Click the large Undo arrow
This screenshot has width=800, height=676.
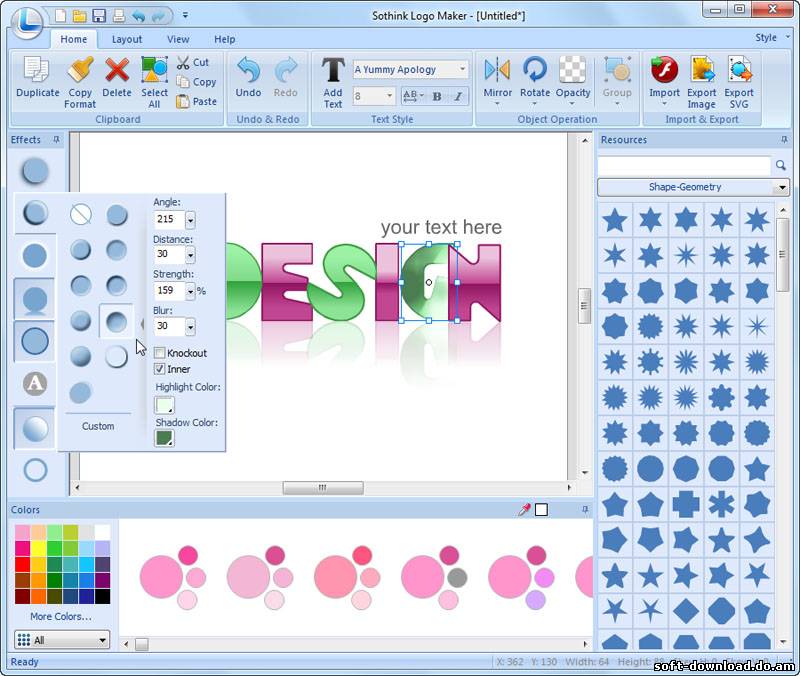(x=248, y=70)
